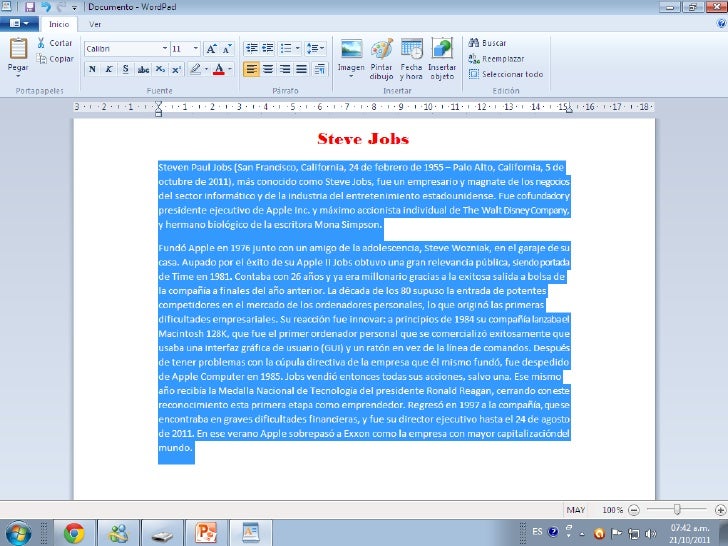This screenshot has width=728, height=546.
Task: Insert a Paint drawing (Pintar dibujo)
Action: coord(382,59)
